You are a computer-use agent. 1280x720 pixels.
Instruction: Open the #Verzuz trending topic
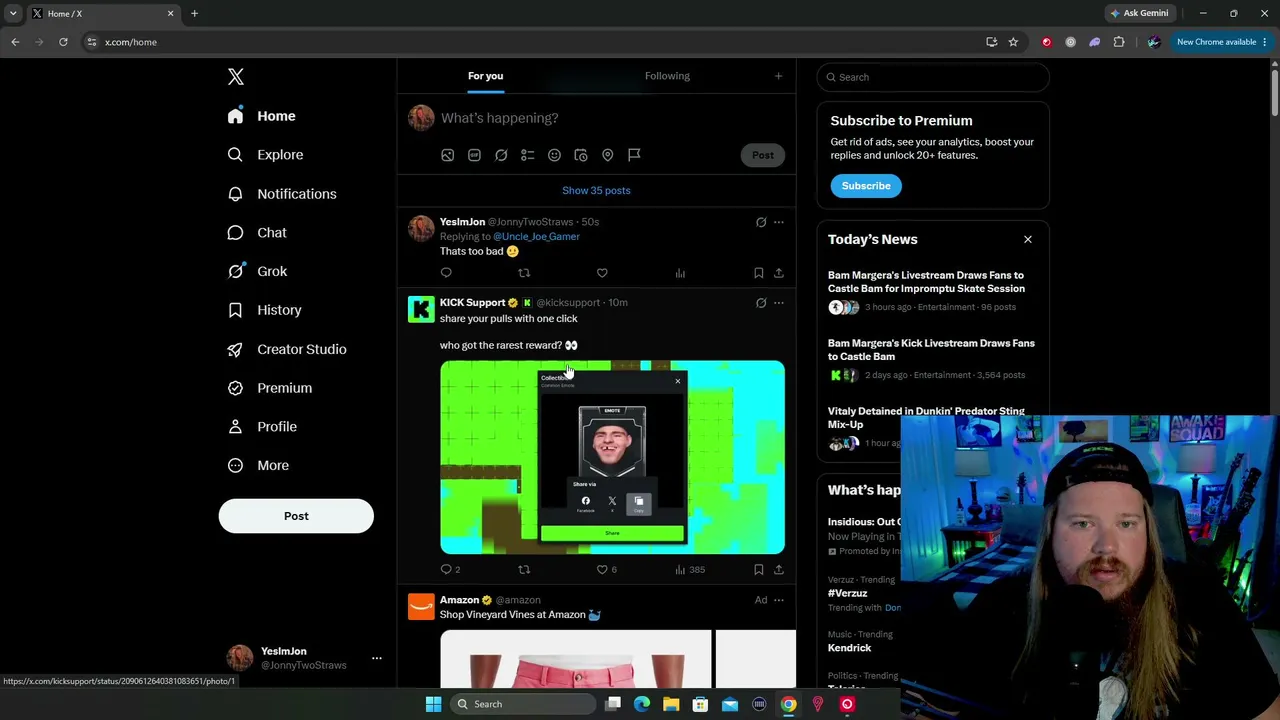[847, 593]
